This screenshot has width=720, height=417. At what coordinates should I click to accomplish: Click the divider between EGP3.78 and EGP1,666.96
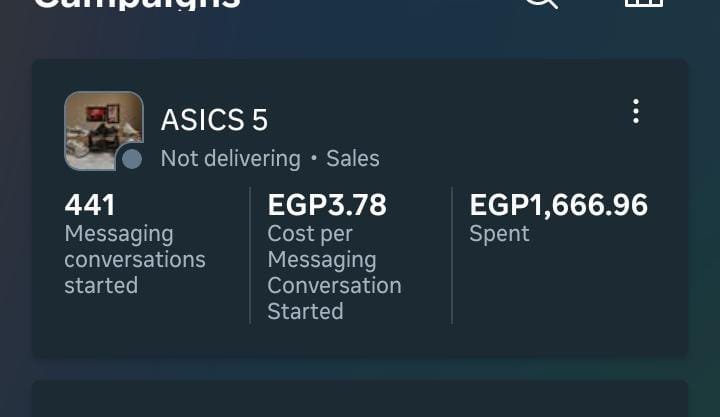[x=452, y=255]
